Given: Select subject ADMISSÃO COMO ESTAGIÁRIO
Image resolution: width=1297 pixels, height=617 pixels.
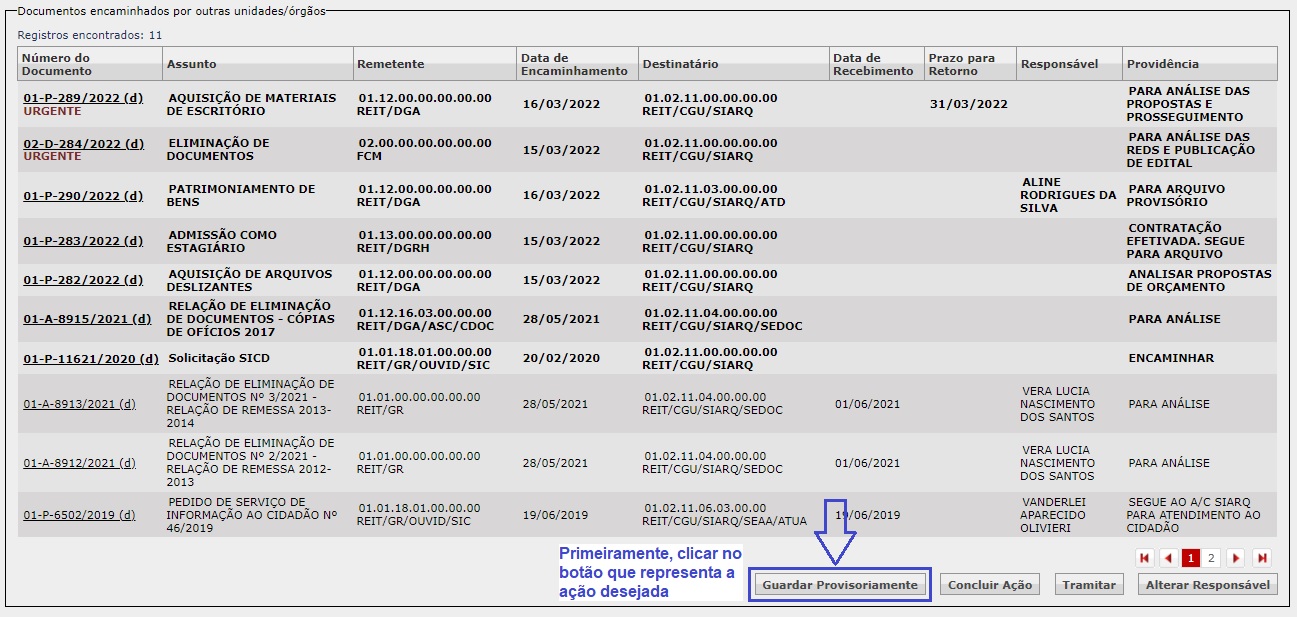Looking at the screenshot, I should pos(222,241).
